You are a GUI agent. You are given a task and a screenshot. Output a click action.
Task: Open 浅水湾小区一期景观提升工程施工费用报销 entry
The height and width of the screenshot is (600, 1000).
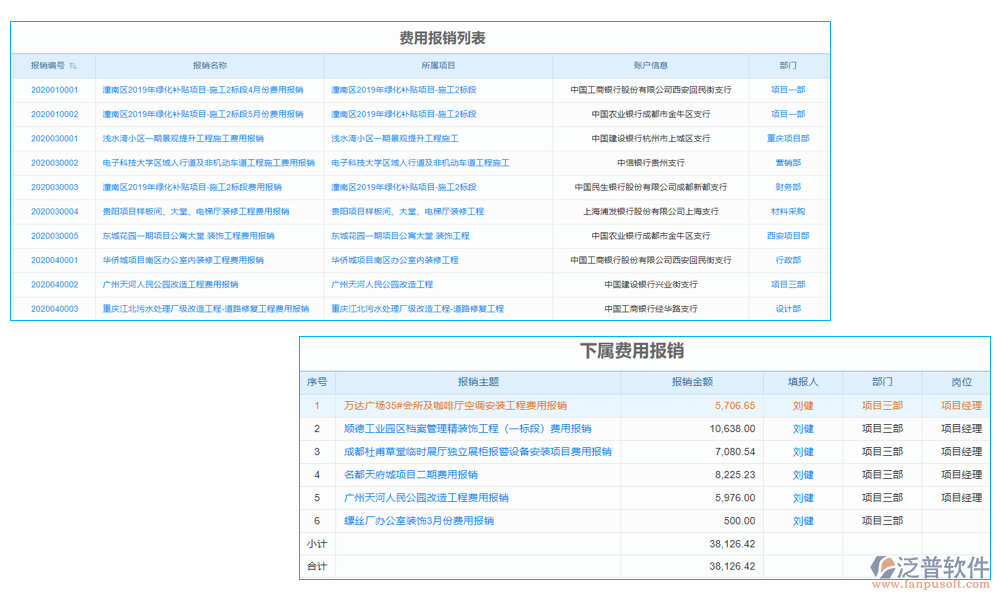click(x=183, y=138)
